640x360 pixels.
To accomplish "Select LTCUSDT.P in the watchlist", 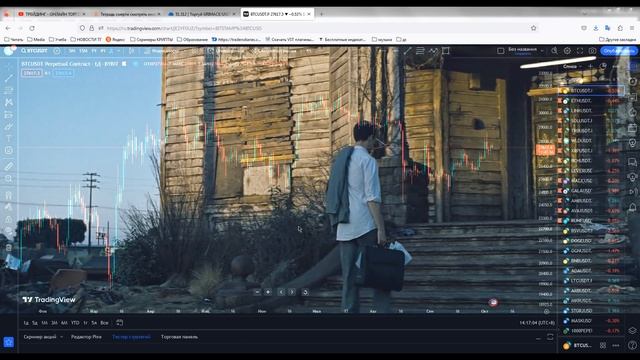I will pyautogui.click(x=592, y=281).
